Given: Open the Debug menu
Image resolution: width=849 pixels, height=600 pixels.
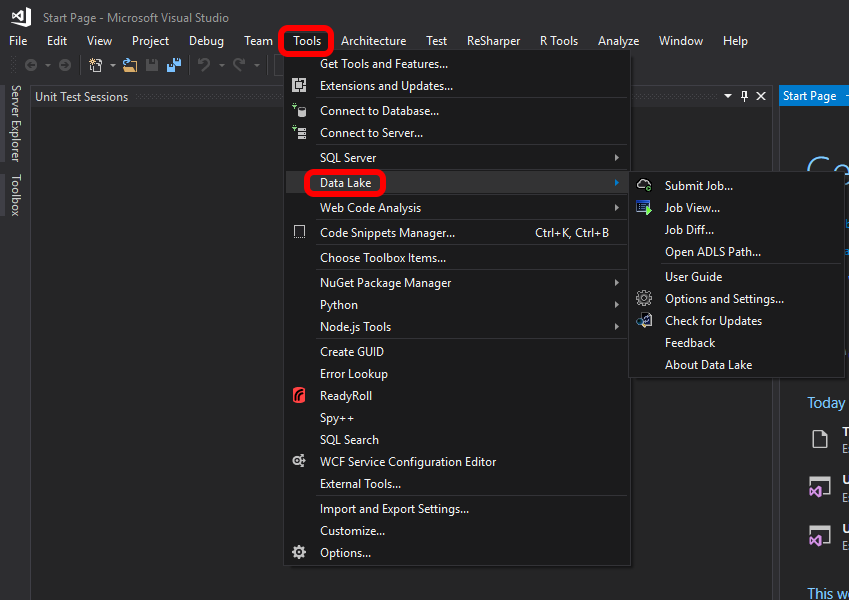Looking at the screenshot, I should (x=206, y=41).
